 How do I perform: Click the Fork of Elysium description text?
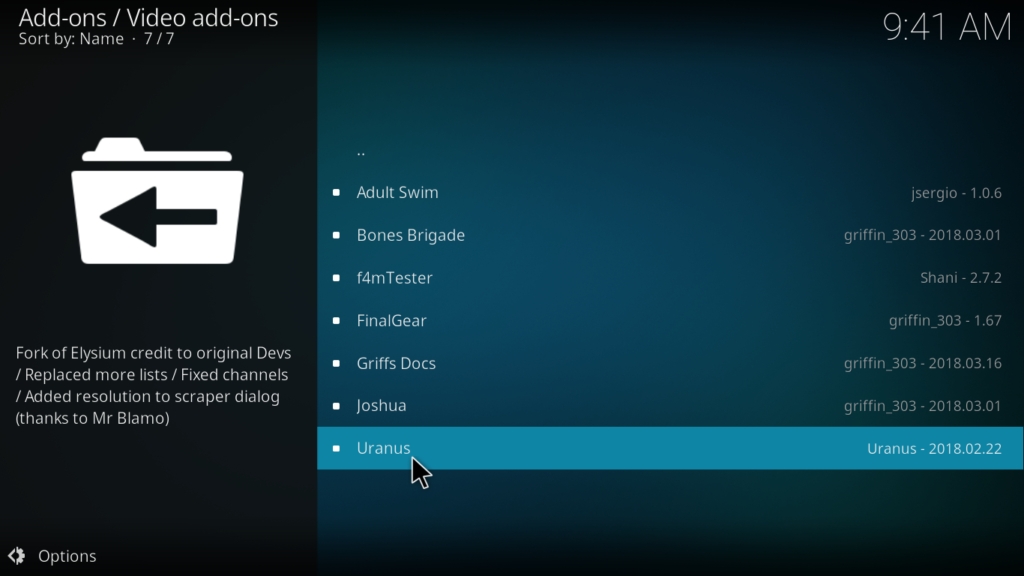coord(153,385)
